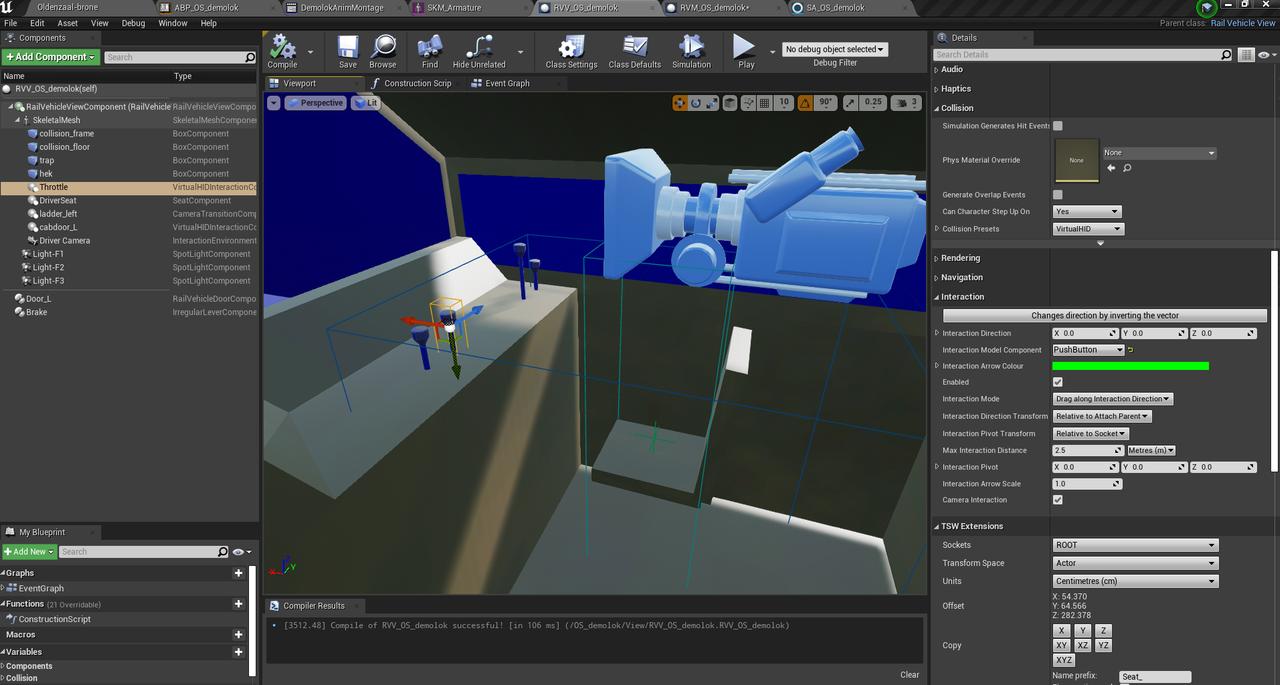Open Class Settings from toolbar

pos(571,51)
